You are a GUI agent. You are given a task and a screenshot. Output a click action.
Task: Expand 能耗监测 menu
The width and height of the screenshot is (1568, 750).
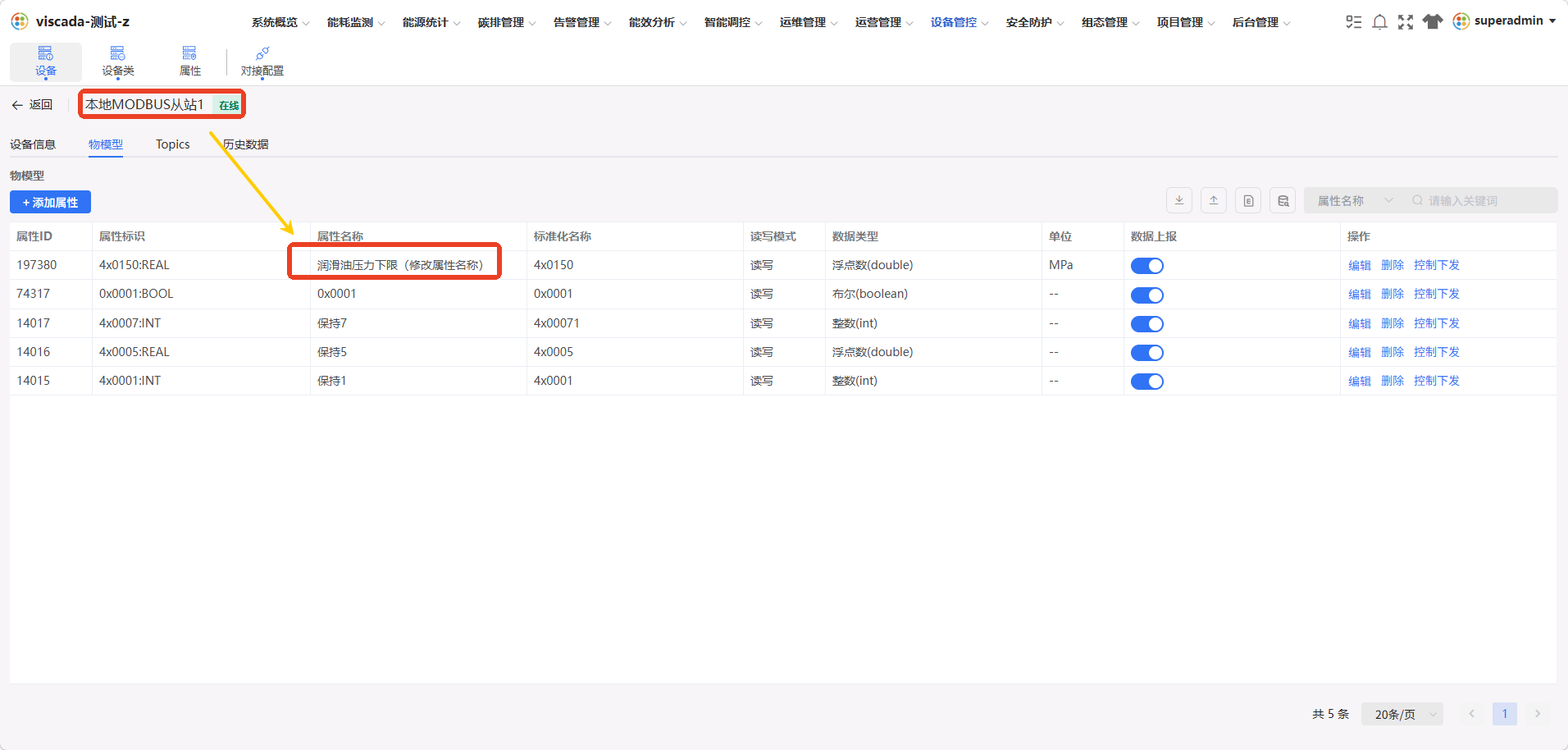point(356,22)
